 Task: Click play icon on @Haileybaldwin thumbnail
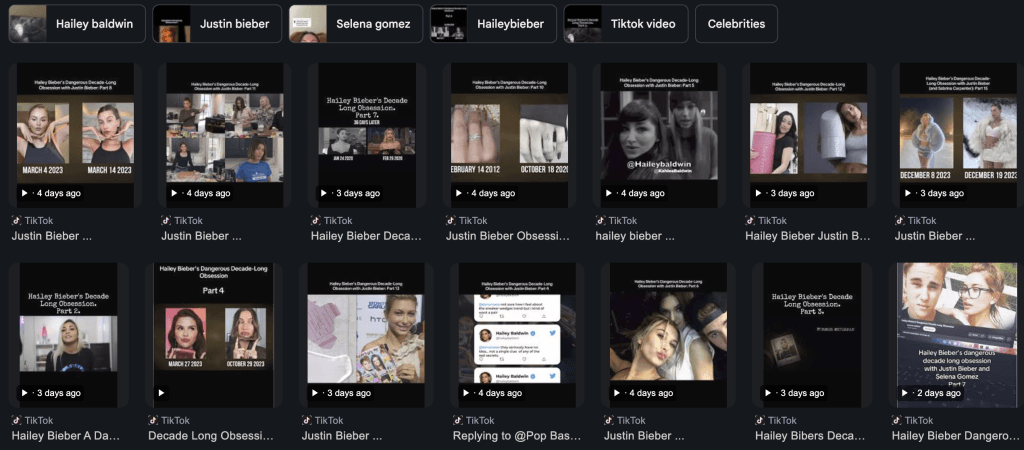[609, 193]
